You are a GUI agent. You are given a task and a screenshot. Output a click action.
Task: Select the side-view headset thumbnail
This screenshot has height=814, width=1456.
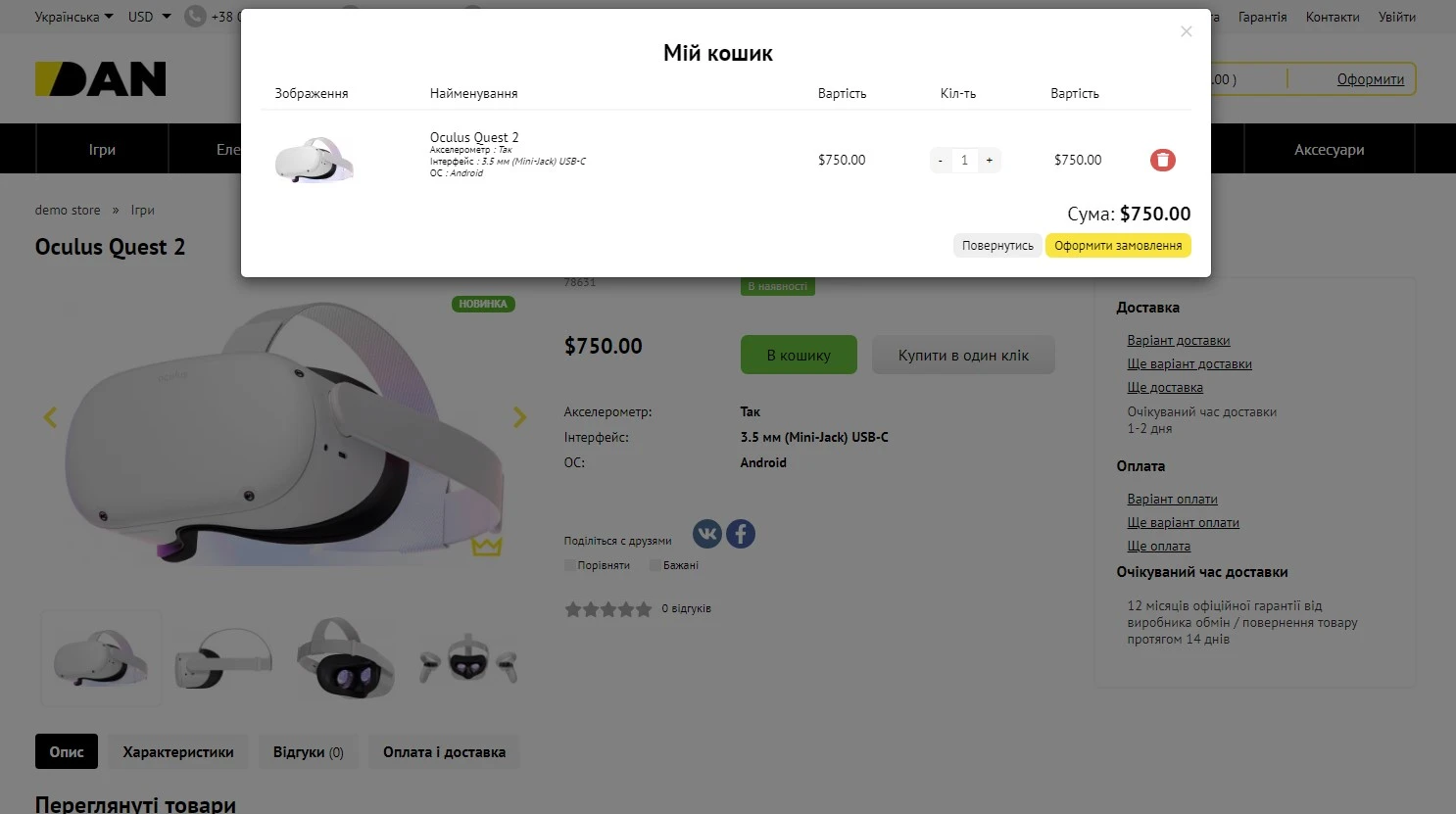(x=223, y=658)
